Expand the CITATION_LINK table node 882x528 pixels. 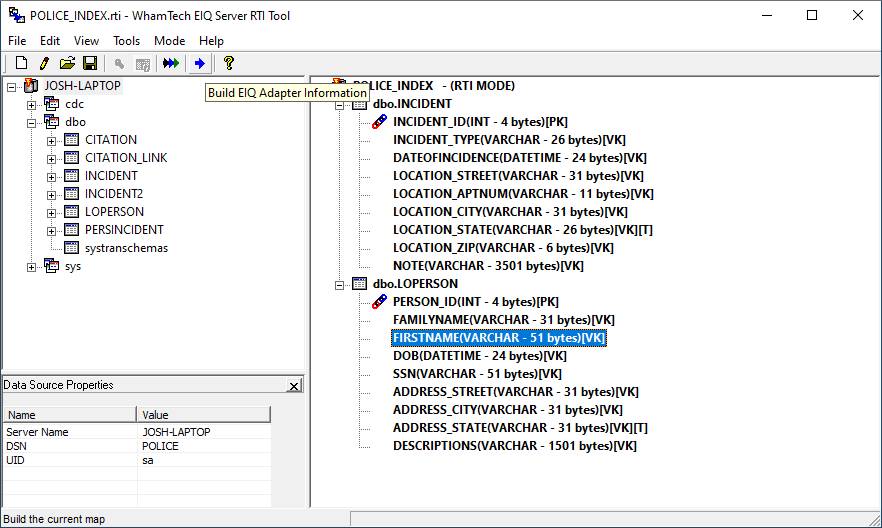click(51, 159)
